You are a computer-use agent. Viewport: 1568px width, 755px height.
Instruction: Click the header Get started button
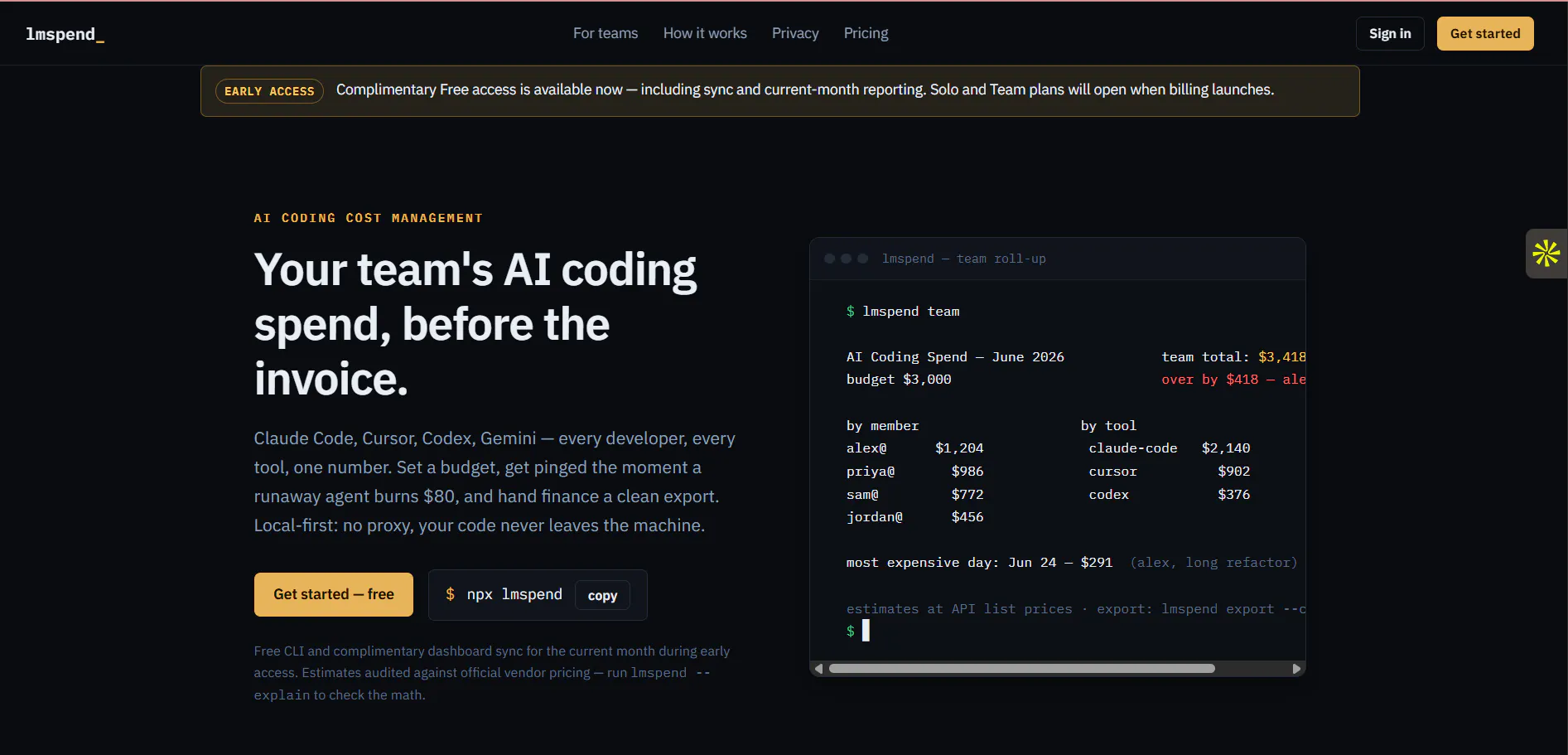click(1485, 33)
